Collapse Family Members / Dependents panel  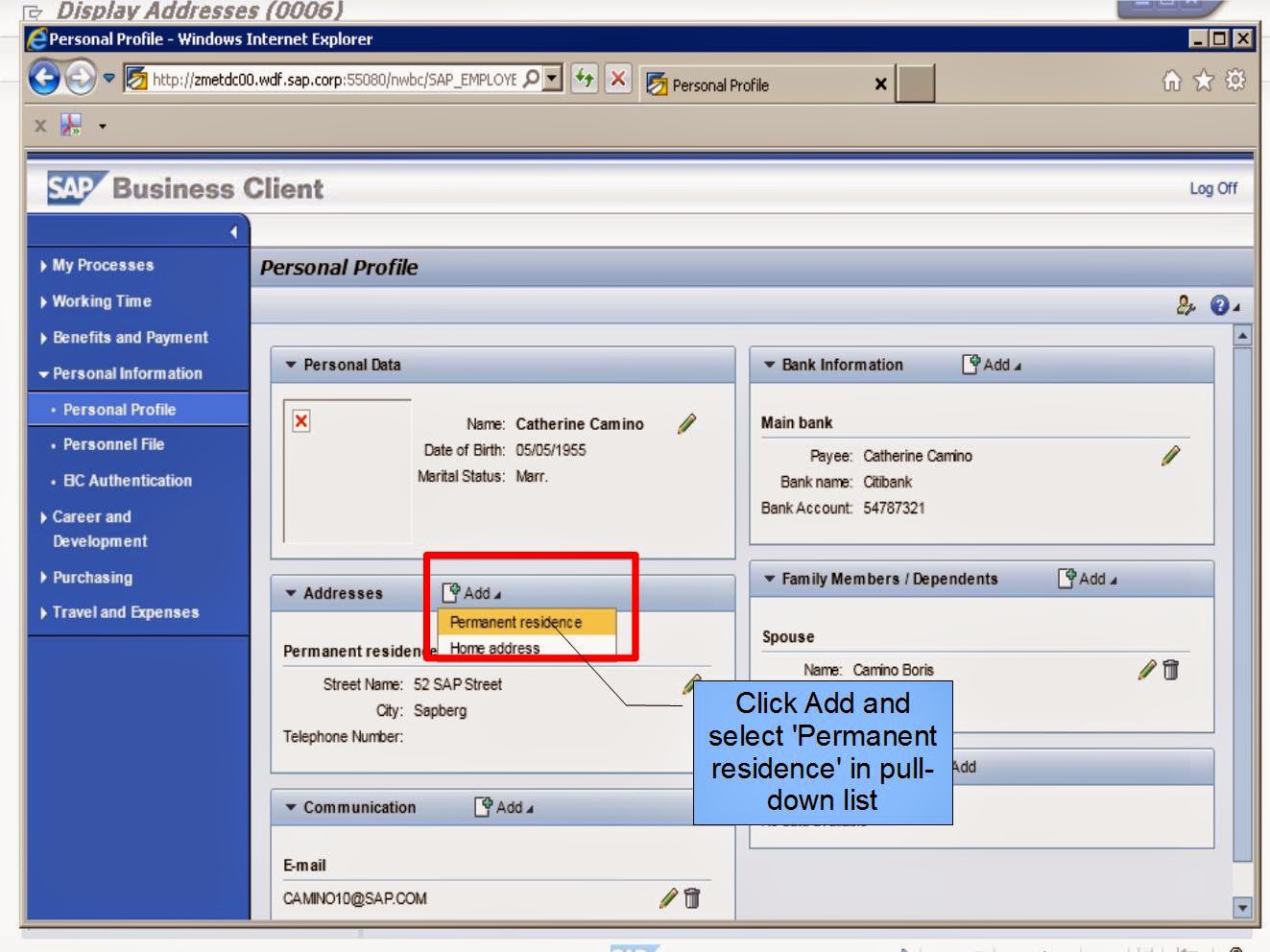pos(769,579)
